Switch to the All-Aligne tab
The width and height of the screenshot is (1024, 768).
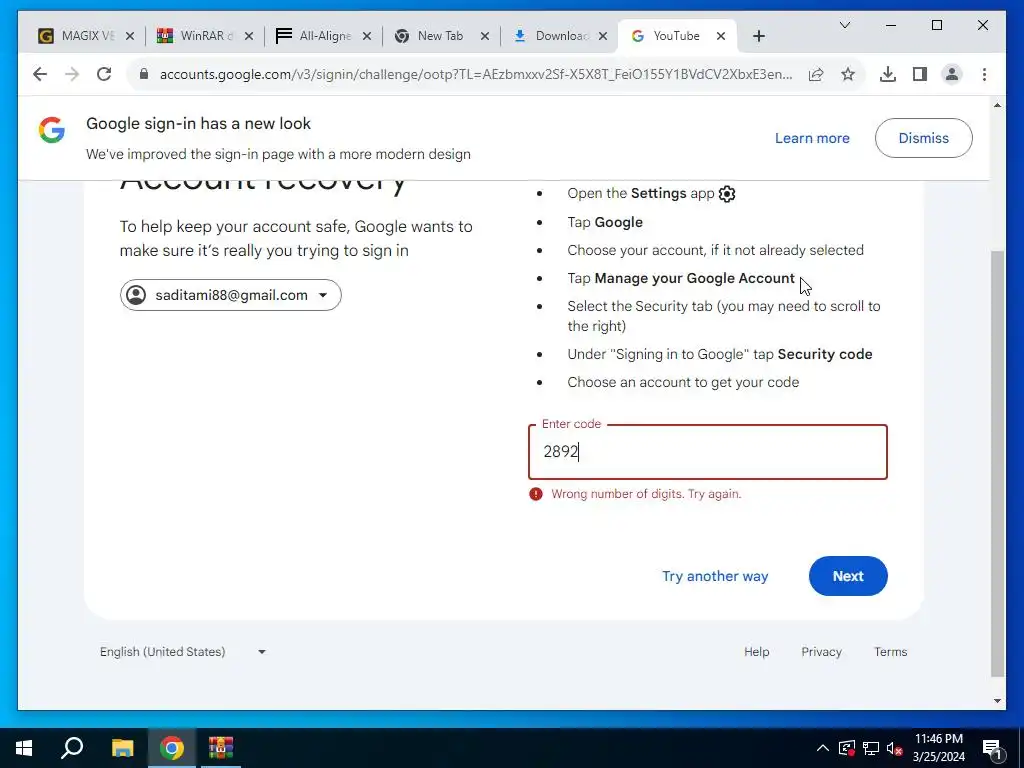tap(323, 36)
